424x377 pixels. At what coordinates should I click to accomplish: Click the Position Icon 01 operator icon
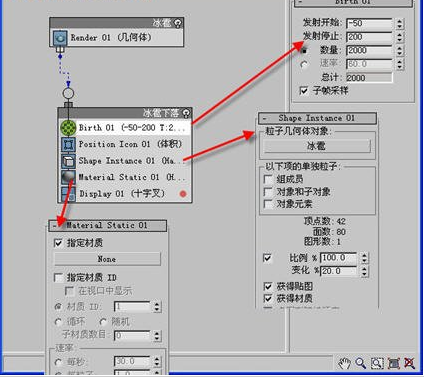coord(68,144)
